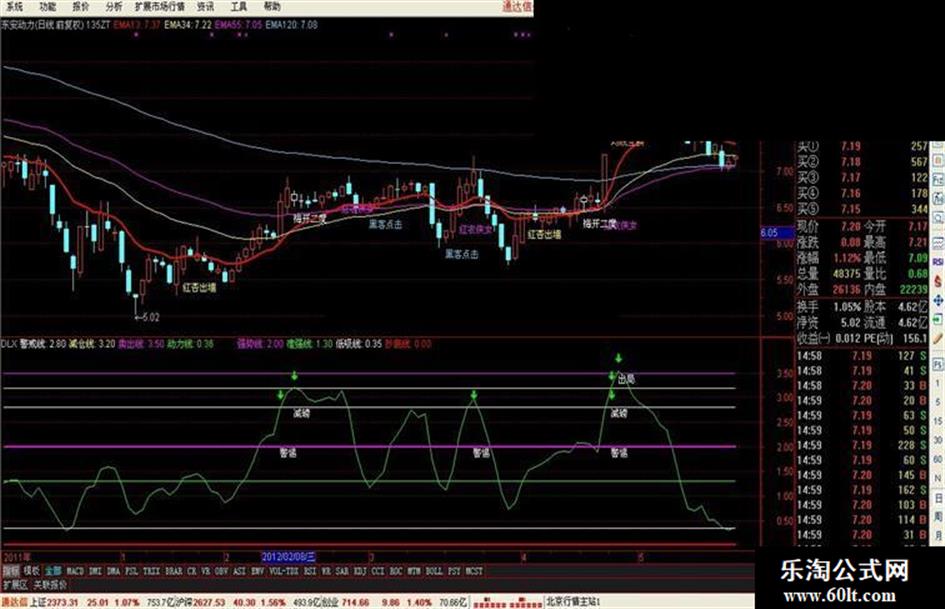Click the highlighted date 2012/02/08 marker

point(288,557)
